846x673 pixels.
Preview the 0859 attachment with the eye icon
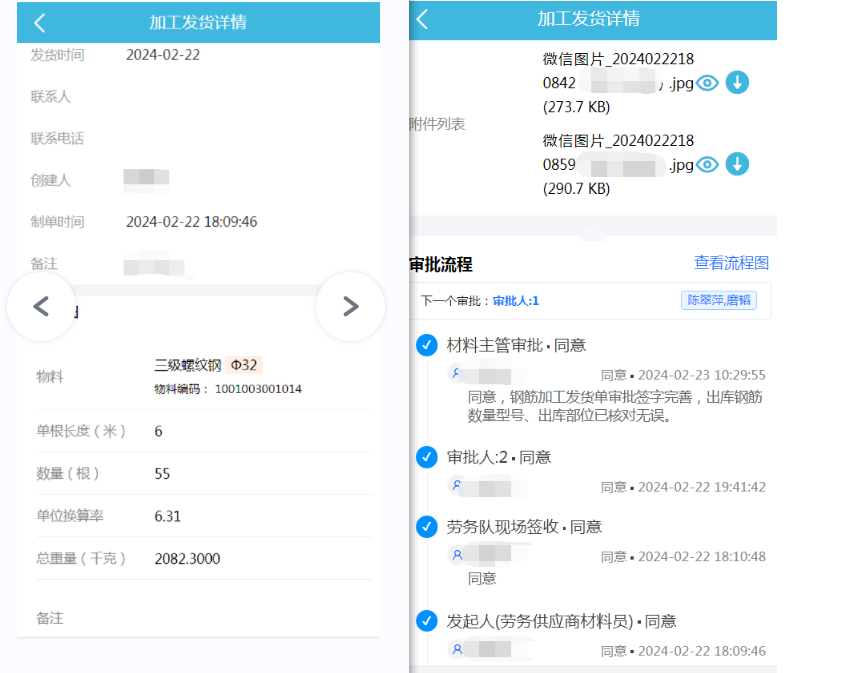click(x=708, y=164)
